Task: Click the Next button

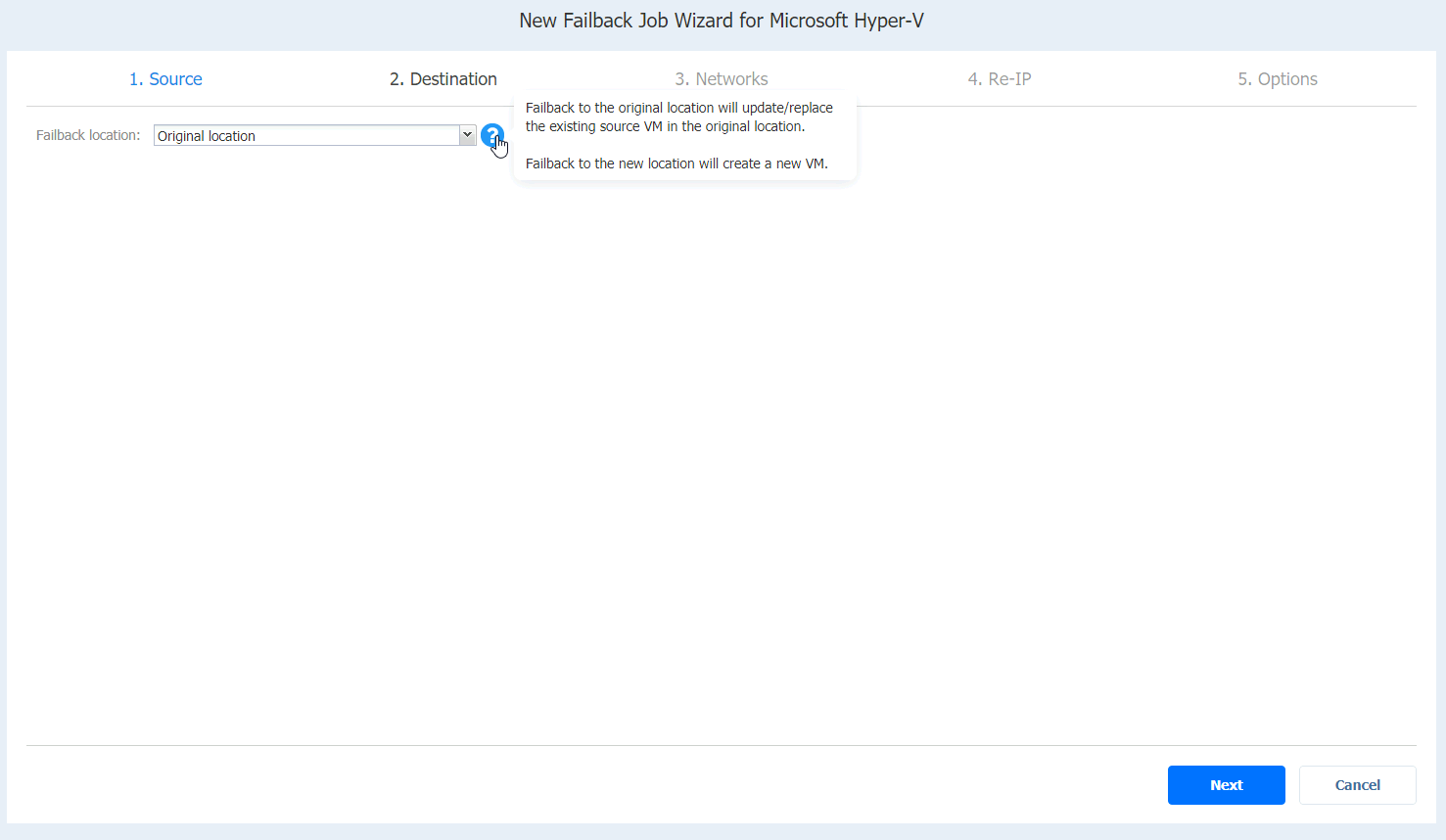Action: point(1226,785)
